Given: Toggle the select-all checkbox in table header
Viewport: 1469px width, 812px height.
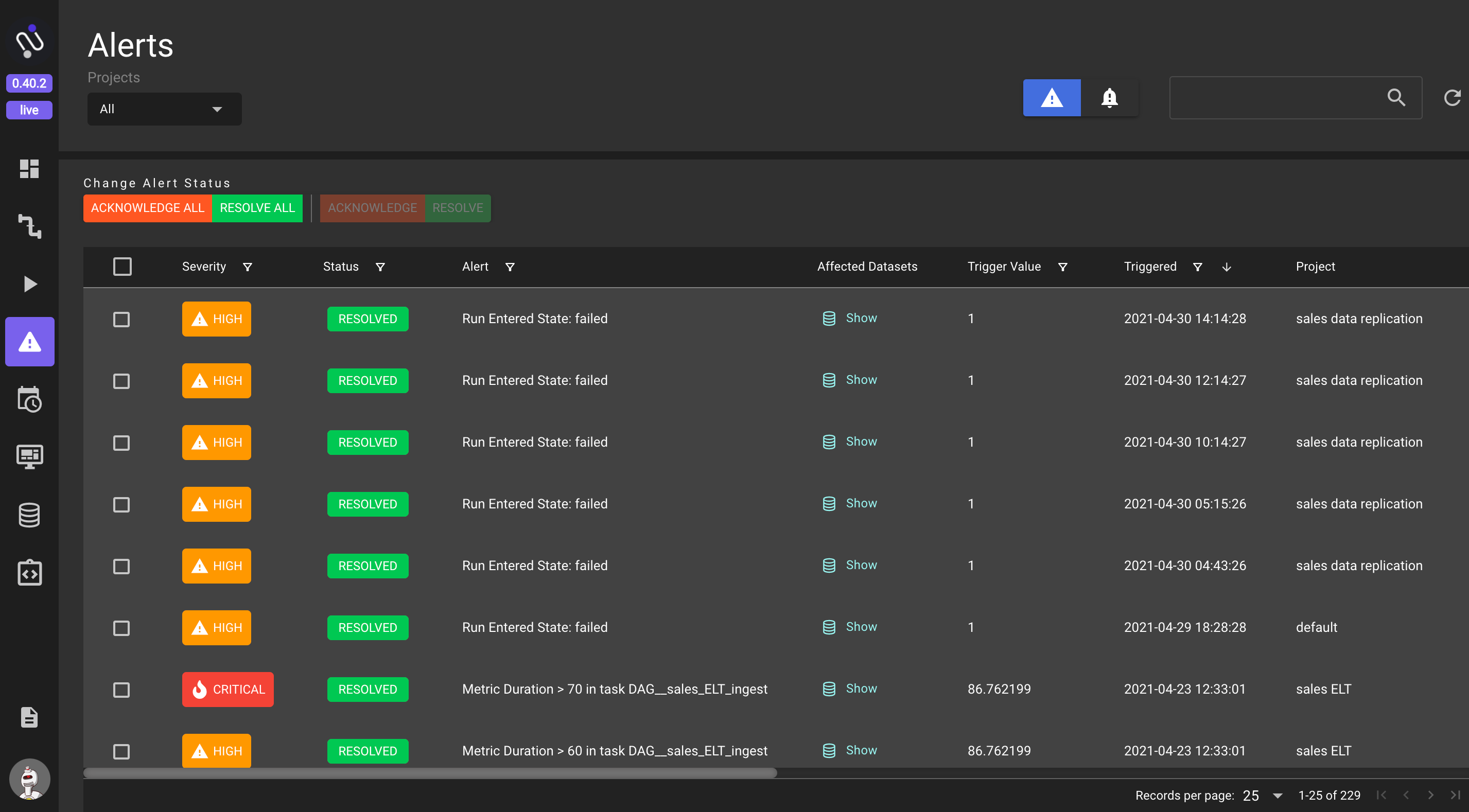Looking at the screenshot, I should coord(122,267).
